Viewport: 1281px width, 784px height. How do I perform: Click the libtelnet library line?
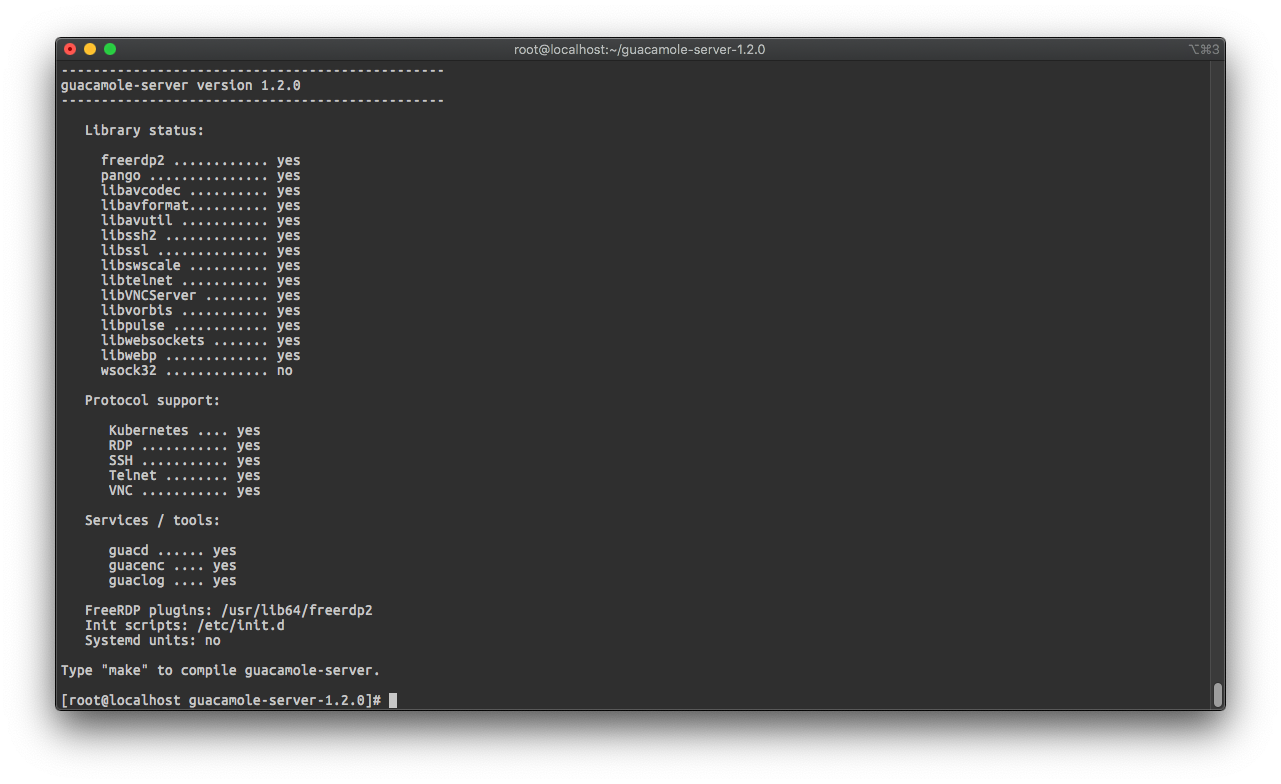200,280
